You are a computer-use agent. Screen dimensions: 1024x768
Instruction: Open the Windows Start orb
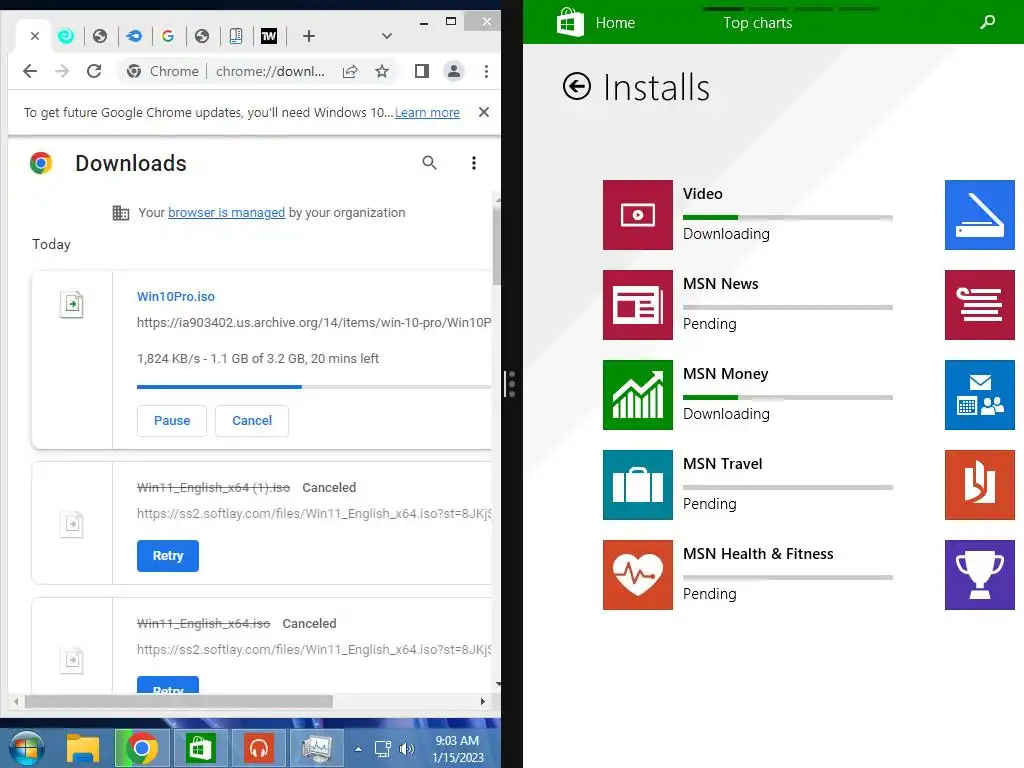tap(26, 748)
